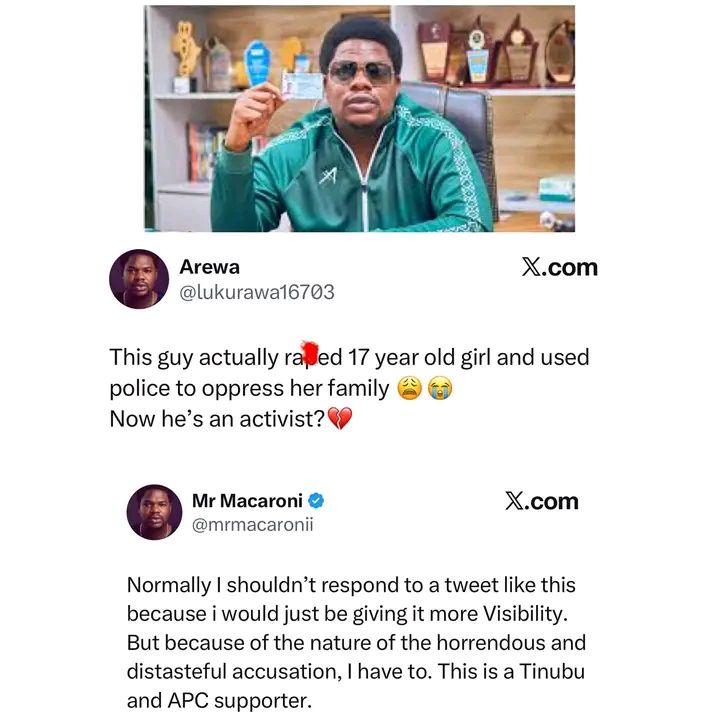Open Mr Macaroni's profile avatar
The image size is (720, 720).
(155, 513)
